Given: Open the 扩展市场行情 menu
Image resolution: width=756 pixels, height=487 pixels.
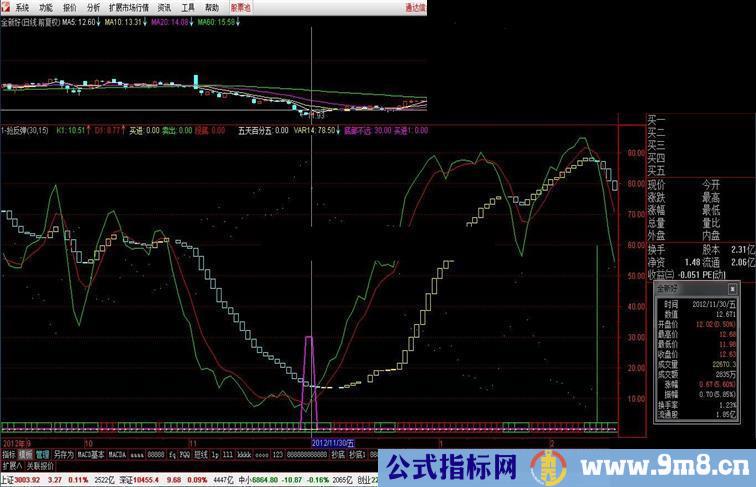Looking at the screenshot, I should point(128,6).
